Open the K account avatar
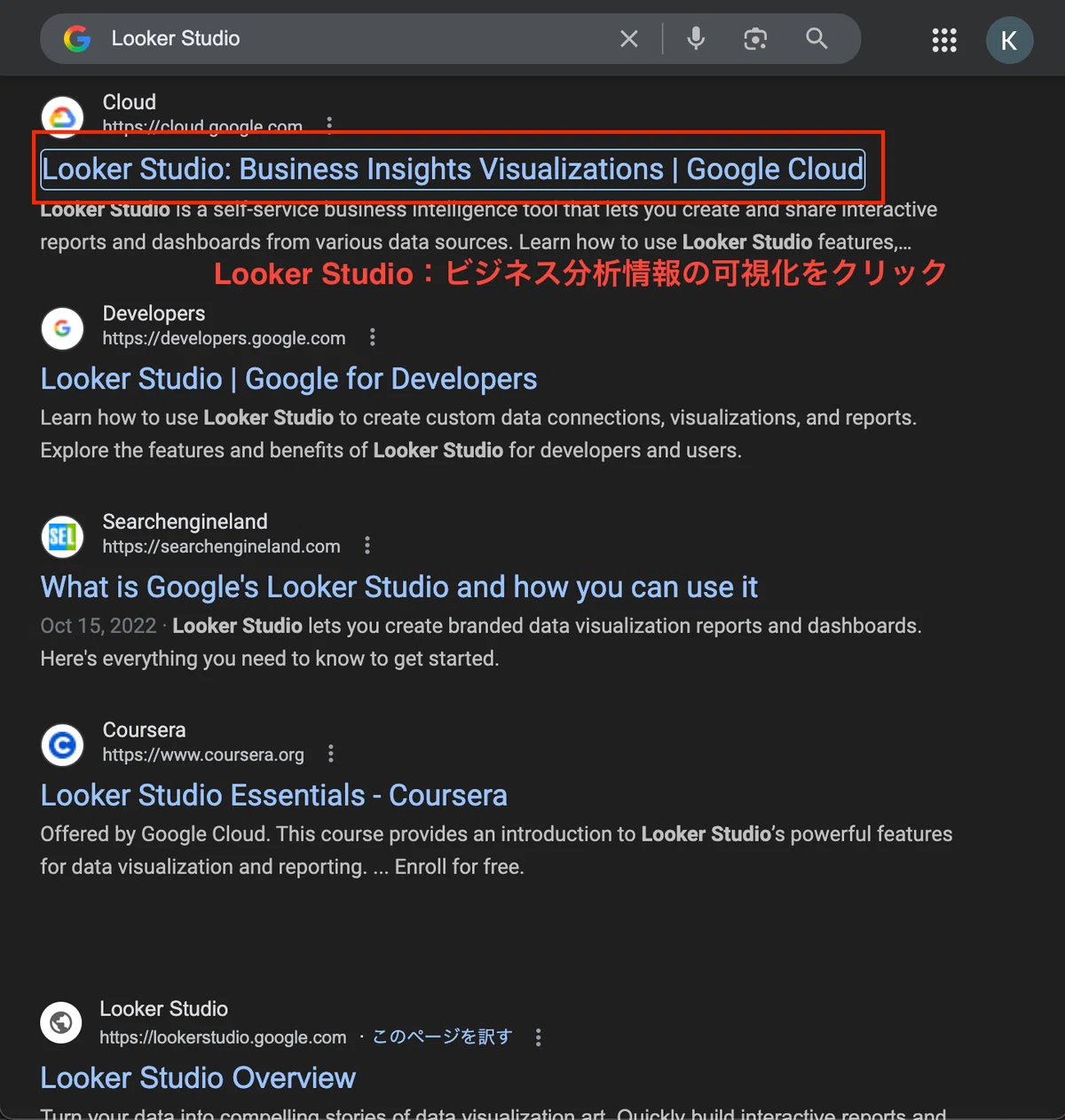Viewport: 1065px width, 1120px height. pyautogui.click(x=1009, y=40)
